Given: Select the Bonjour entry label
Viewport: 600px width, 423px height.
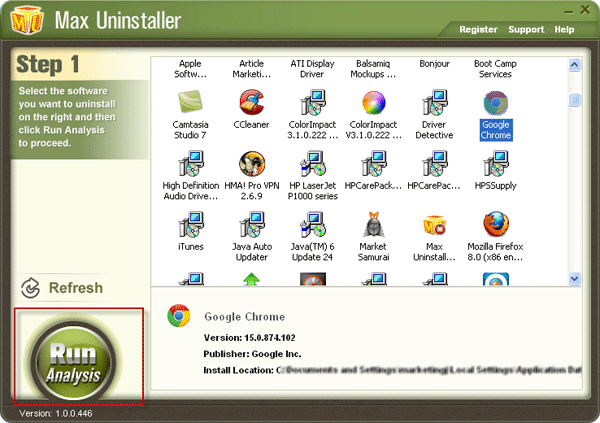Looking at the screenshot, I should [x=434, y=64].
